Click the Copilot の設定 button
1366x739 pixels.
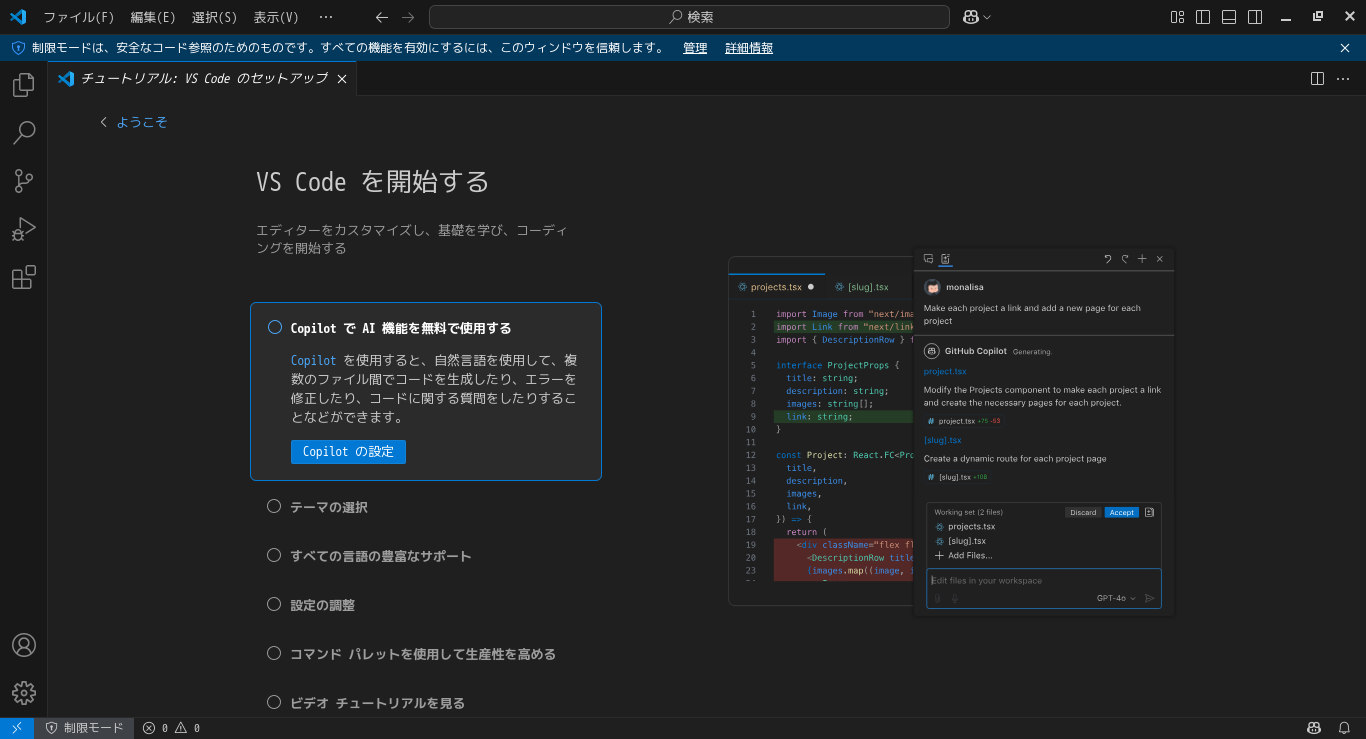pyautogui.click(x=348, y=452)
